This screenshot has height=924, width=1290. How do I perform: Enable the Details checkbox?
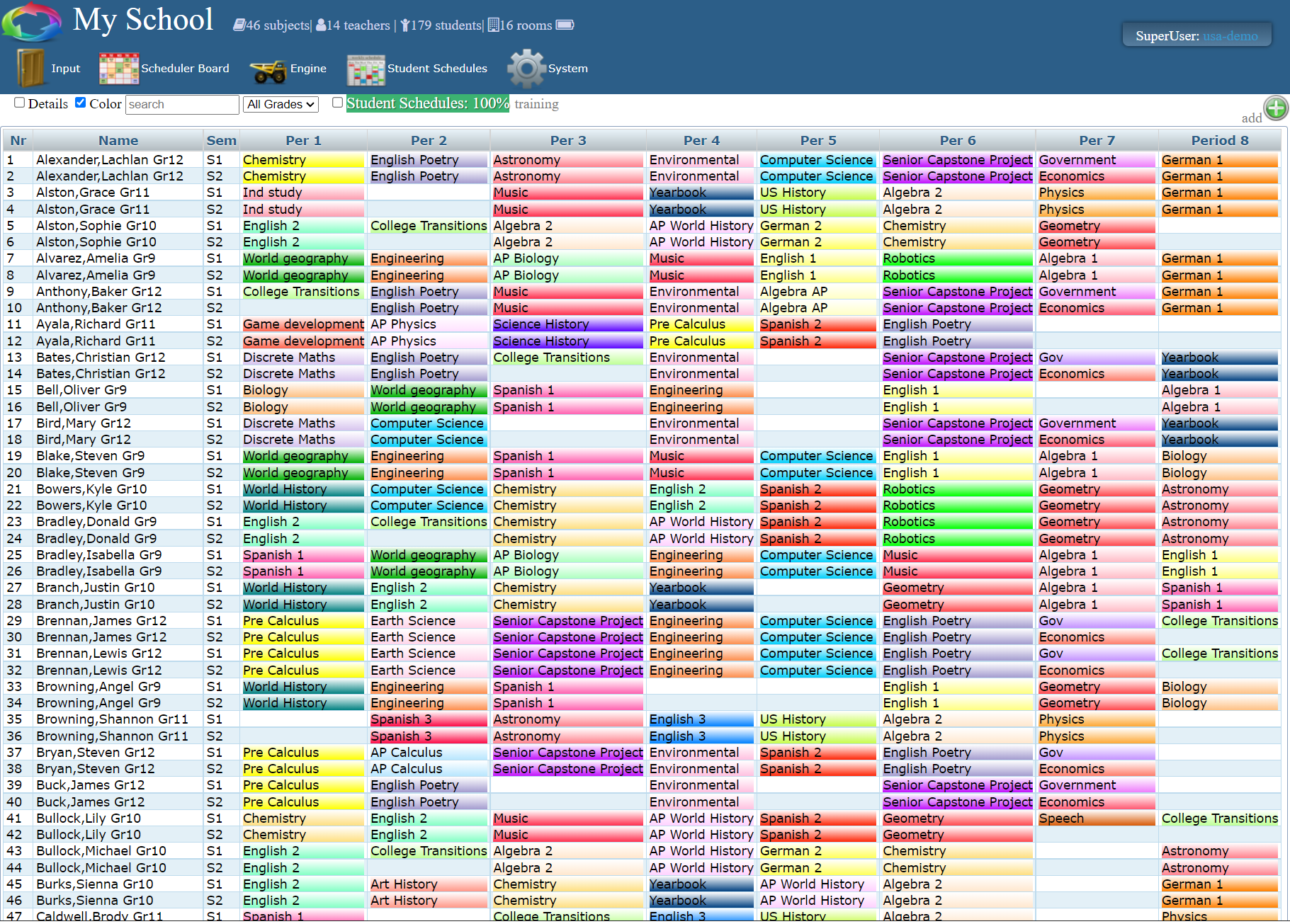(x=20, y=103)
